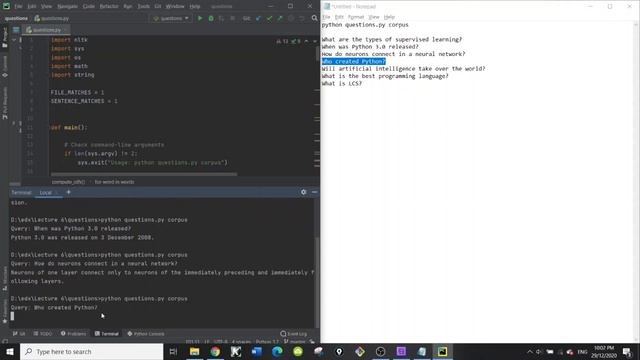Open Search Everywhere magnifier in PyCharm
Viewport: 640px width, 360px height.
[314, 18]
